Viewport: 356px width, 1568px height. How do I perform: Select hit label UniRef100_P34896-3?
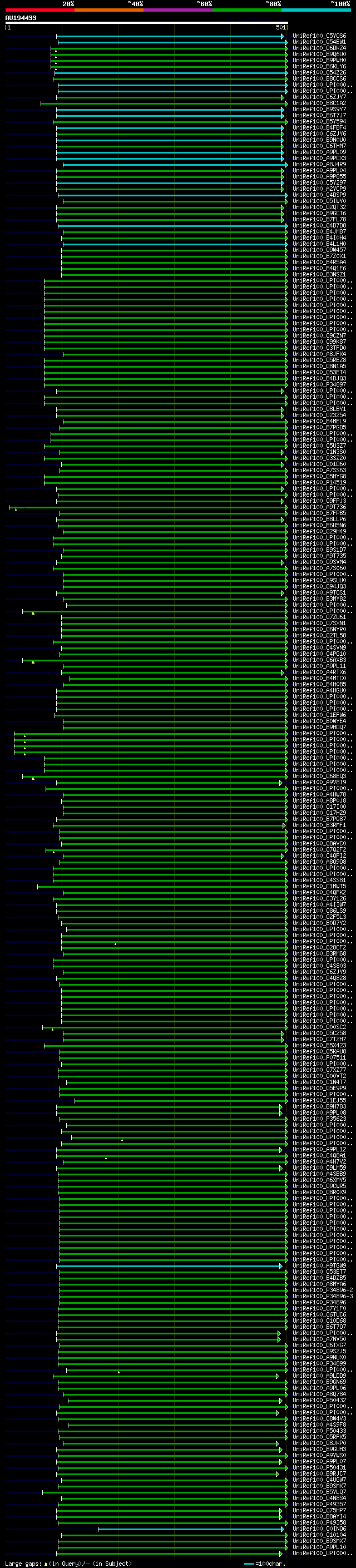point(323,1296)
